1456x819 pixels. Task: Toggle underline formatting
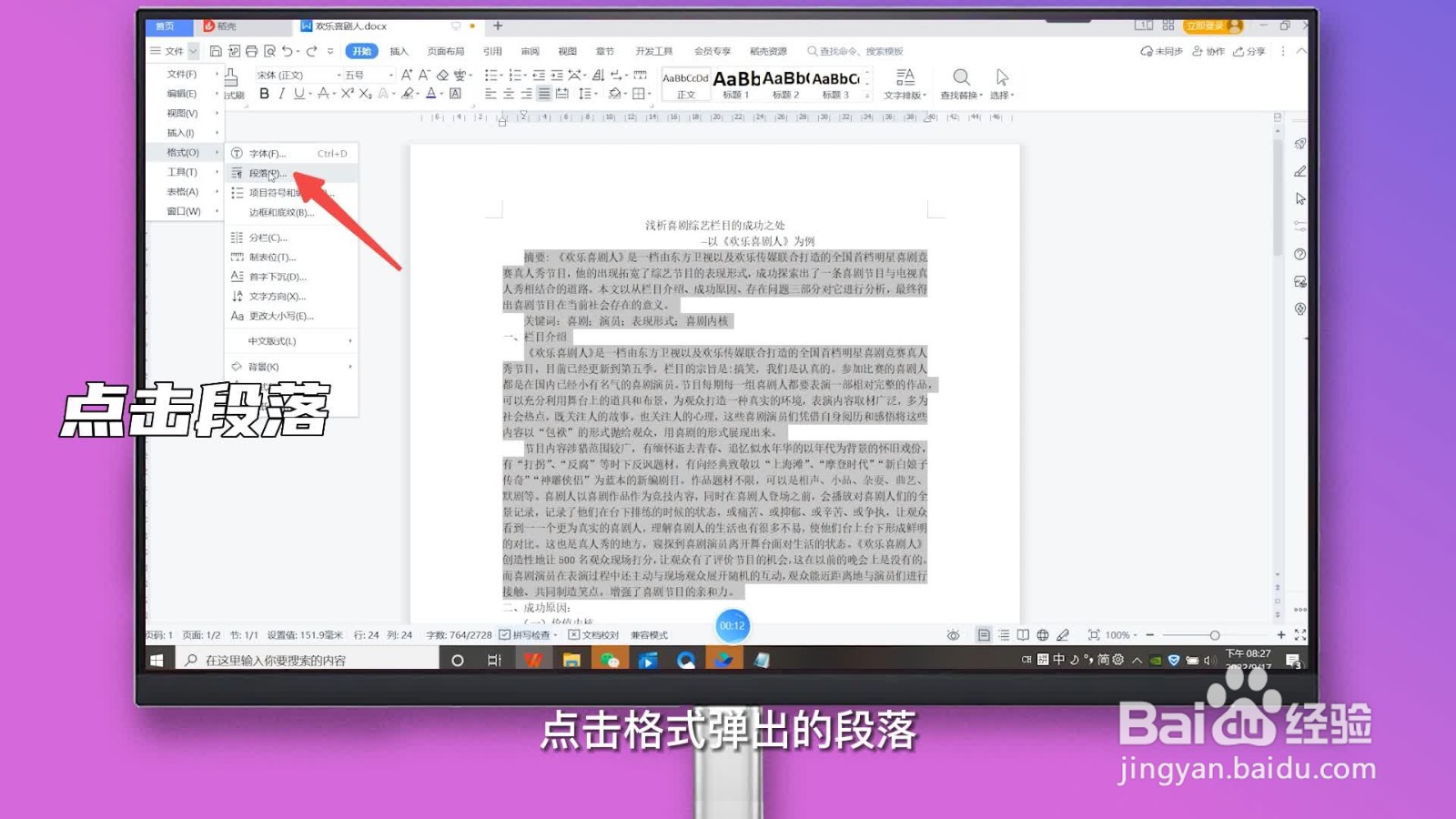(x=299, y=94)
